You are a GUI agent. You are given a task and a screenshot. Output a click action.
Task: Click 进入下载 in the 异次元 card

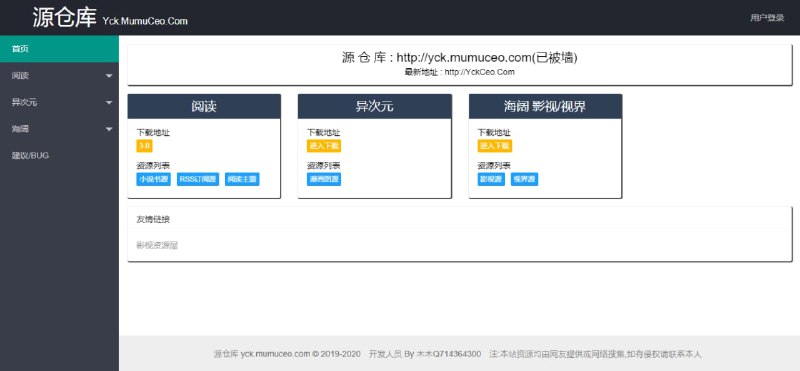click(x=324, y=146)
